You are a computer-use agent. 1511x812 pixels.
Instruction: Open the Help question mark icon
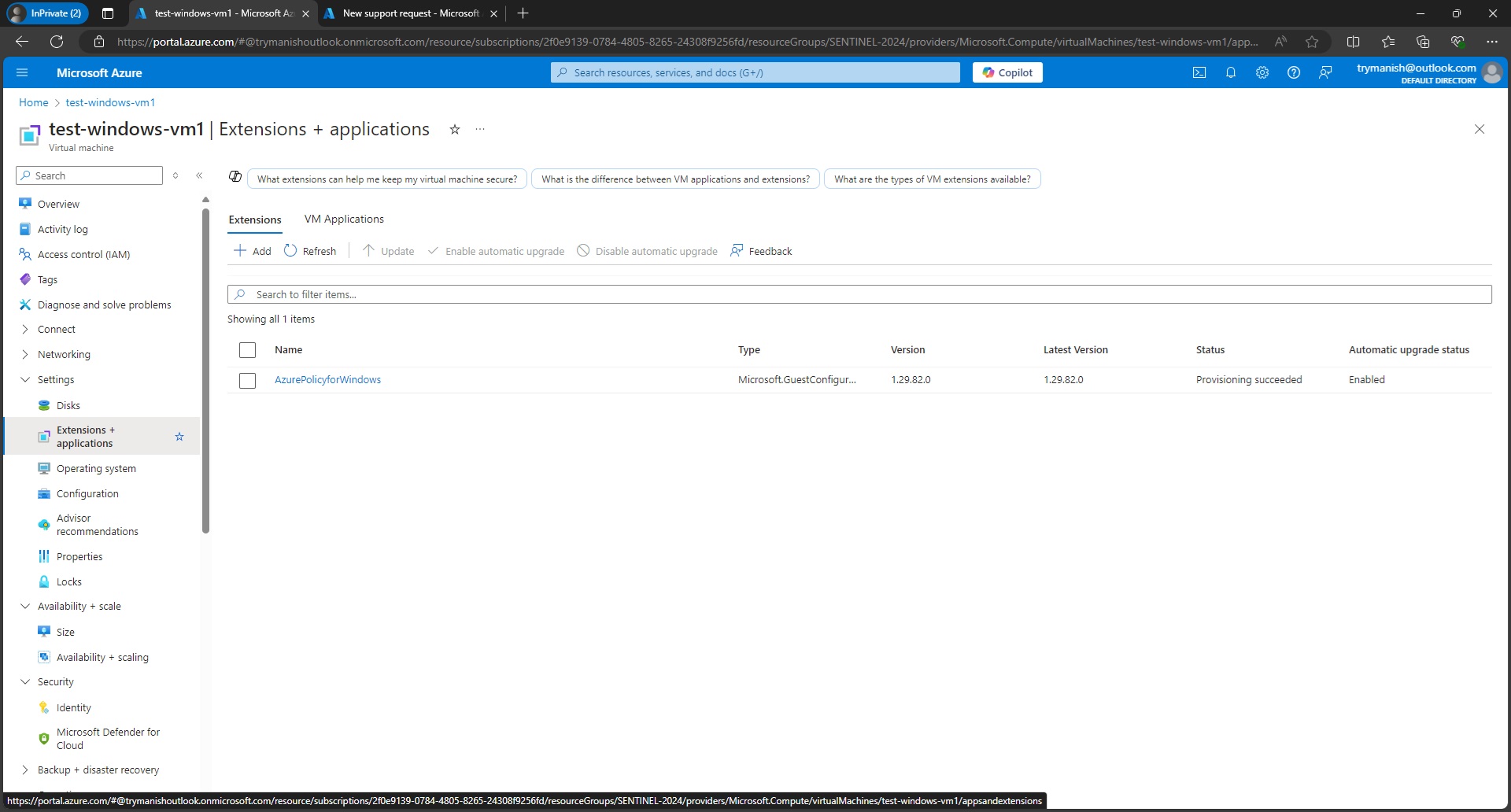tap(1294, 72)
